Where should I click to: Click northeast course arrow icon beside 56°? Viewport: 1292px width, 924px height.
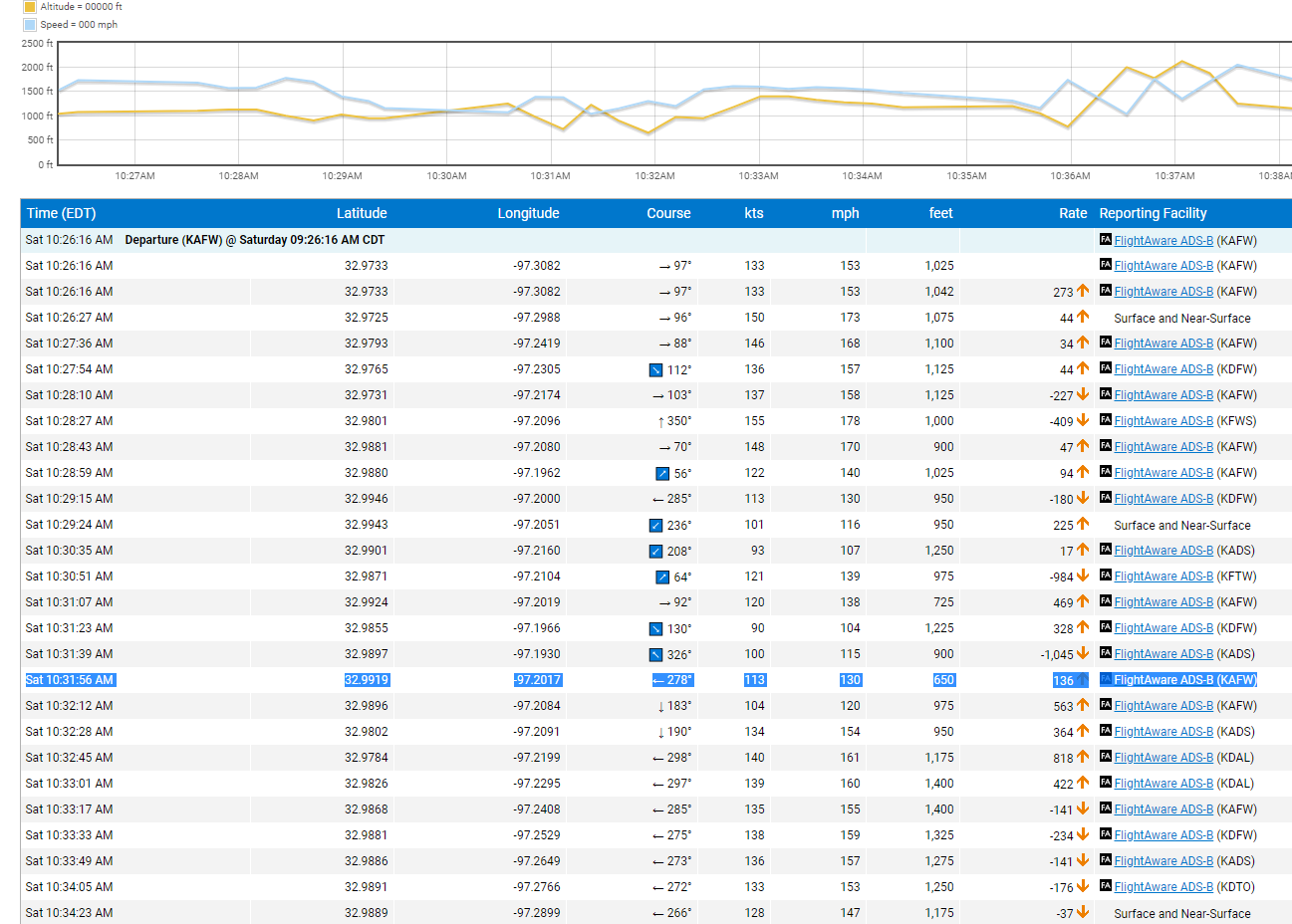click(x=662, y=474)
